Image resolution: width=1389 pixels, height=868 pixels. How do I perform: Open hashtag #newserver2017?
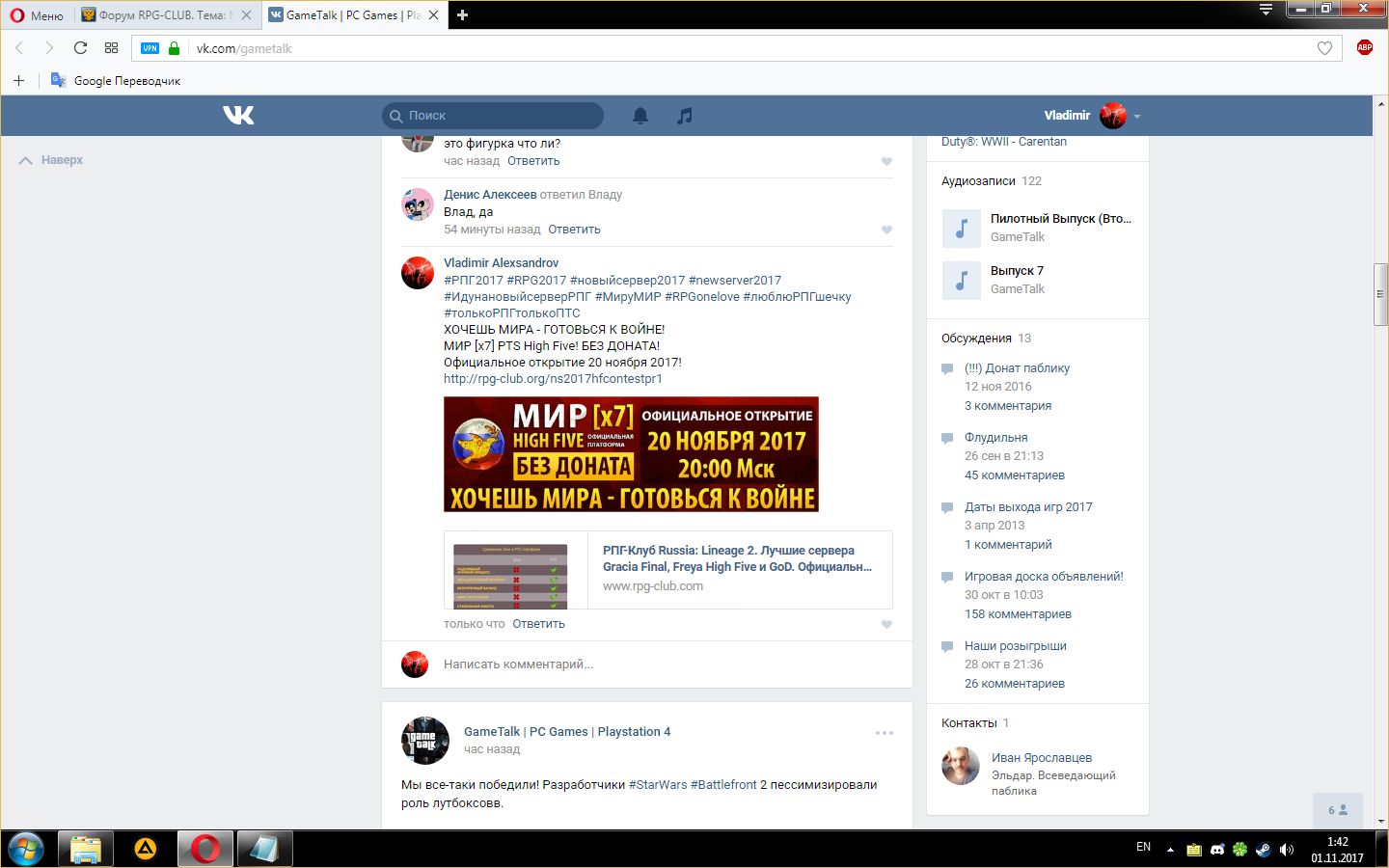[735, 280]
